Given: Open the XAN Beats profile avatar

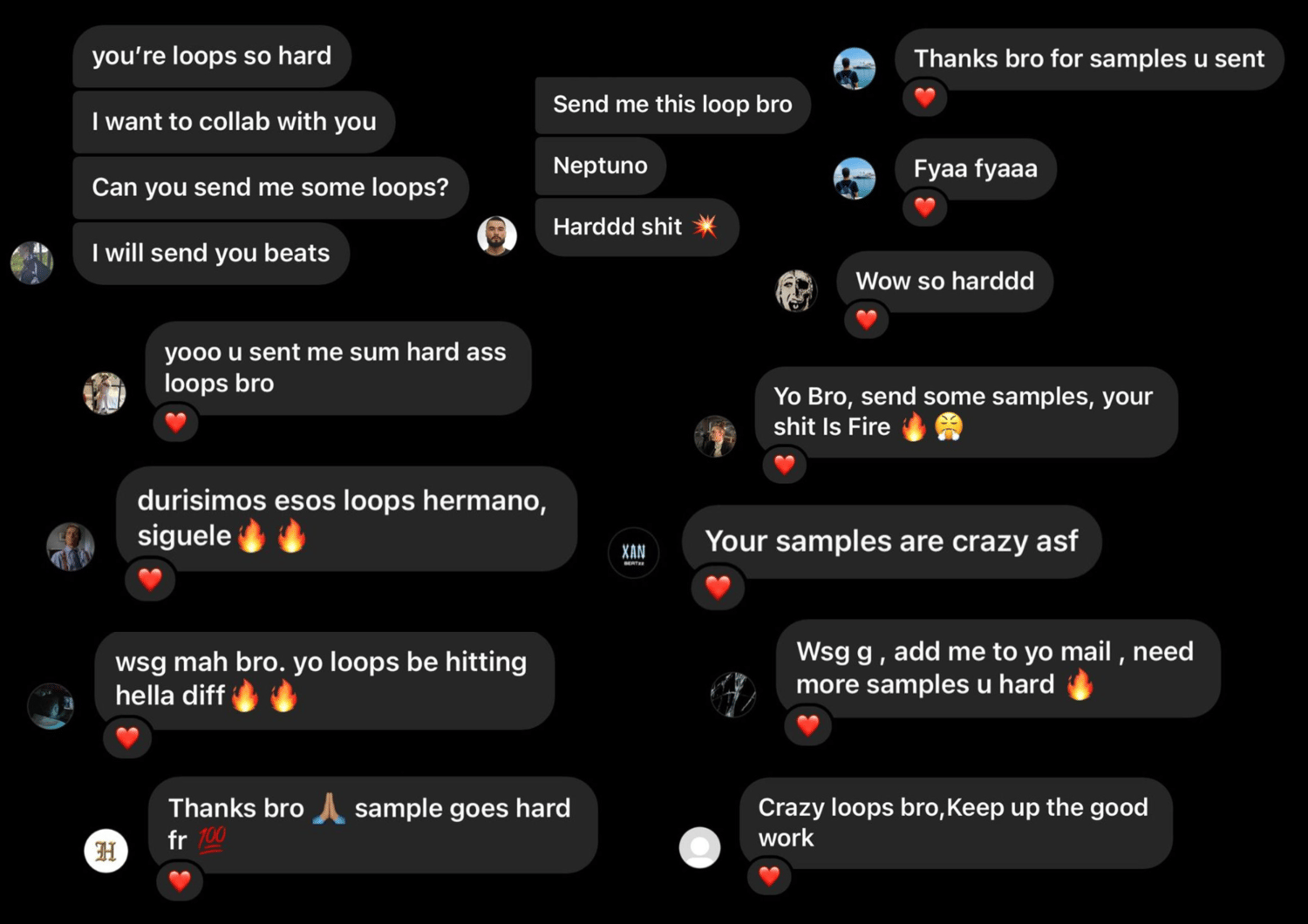Looking at the screenshot, I should point(633,553).
